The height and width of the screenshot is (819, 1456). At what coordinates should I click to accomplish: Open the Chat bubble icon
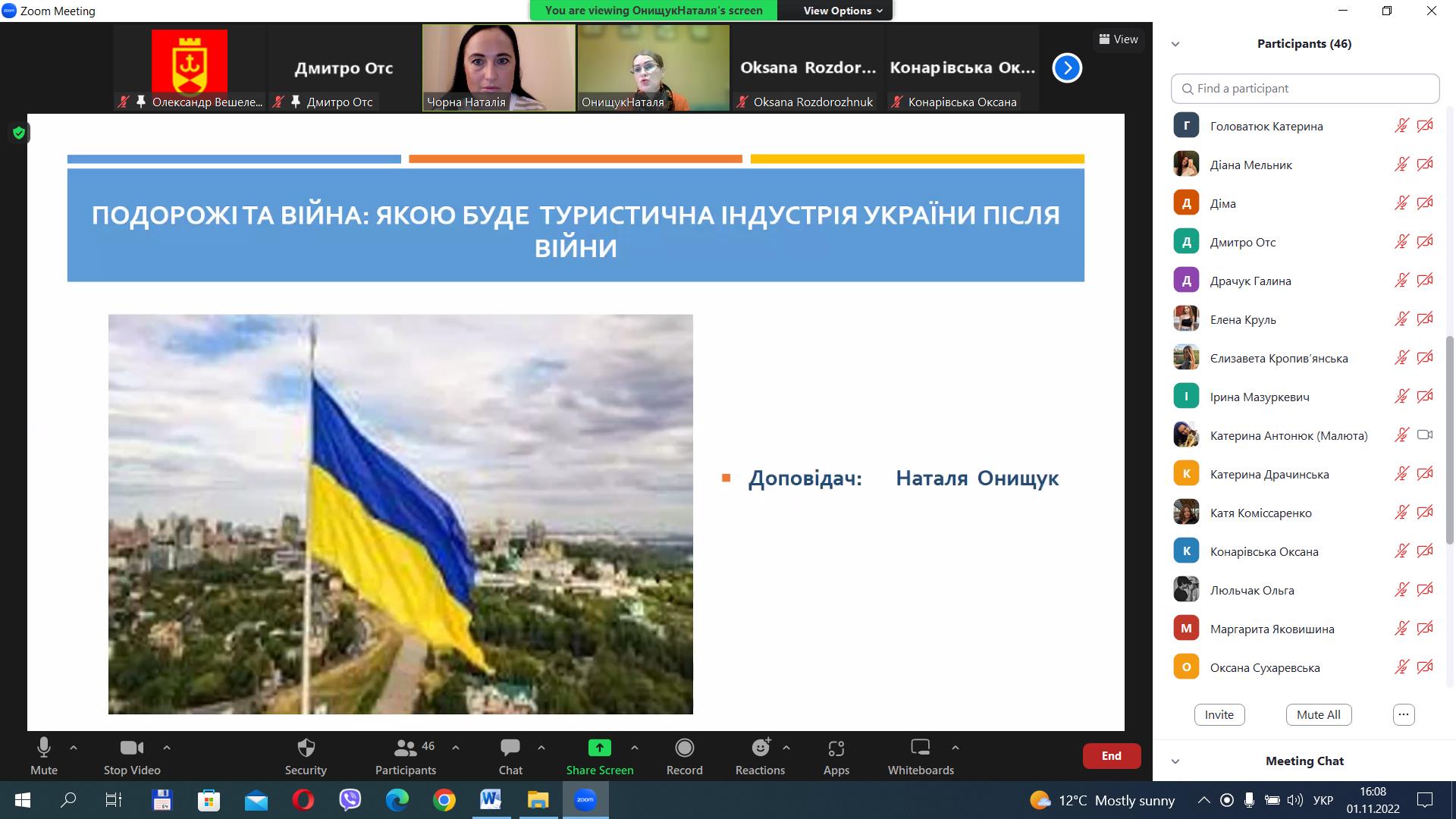click(510, 748)
